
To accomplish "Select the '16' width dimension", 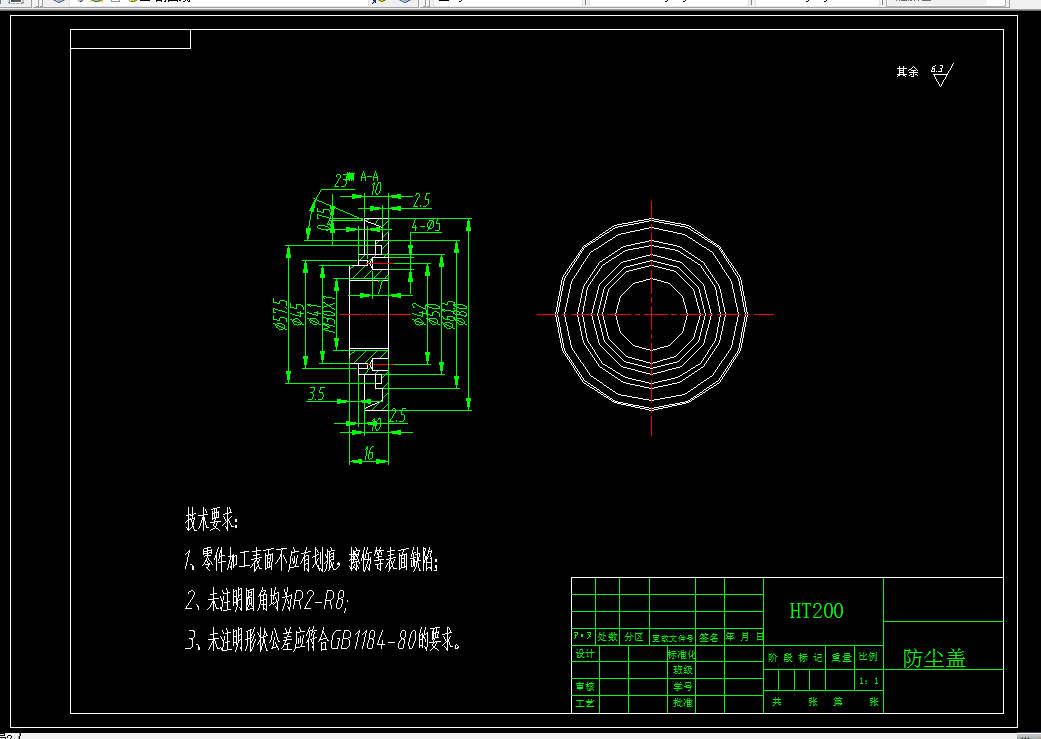I will click(369, 453).
